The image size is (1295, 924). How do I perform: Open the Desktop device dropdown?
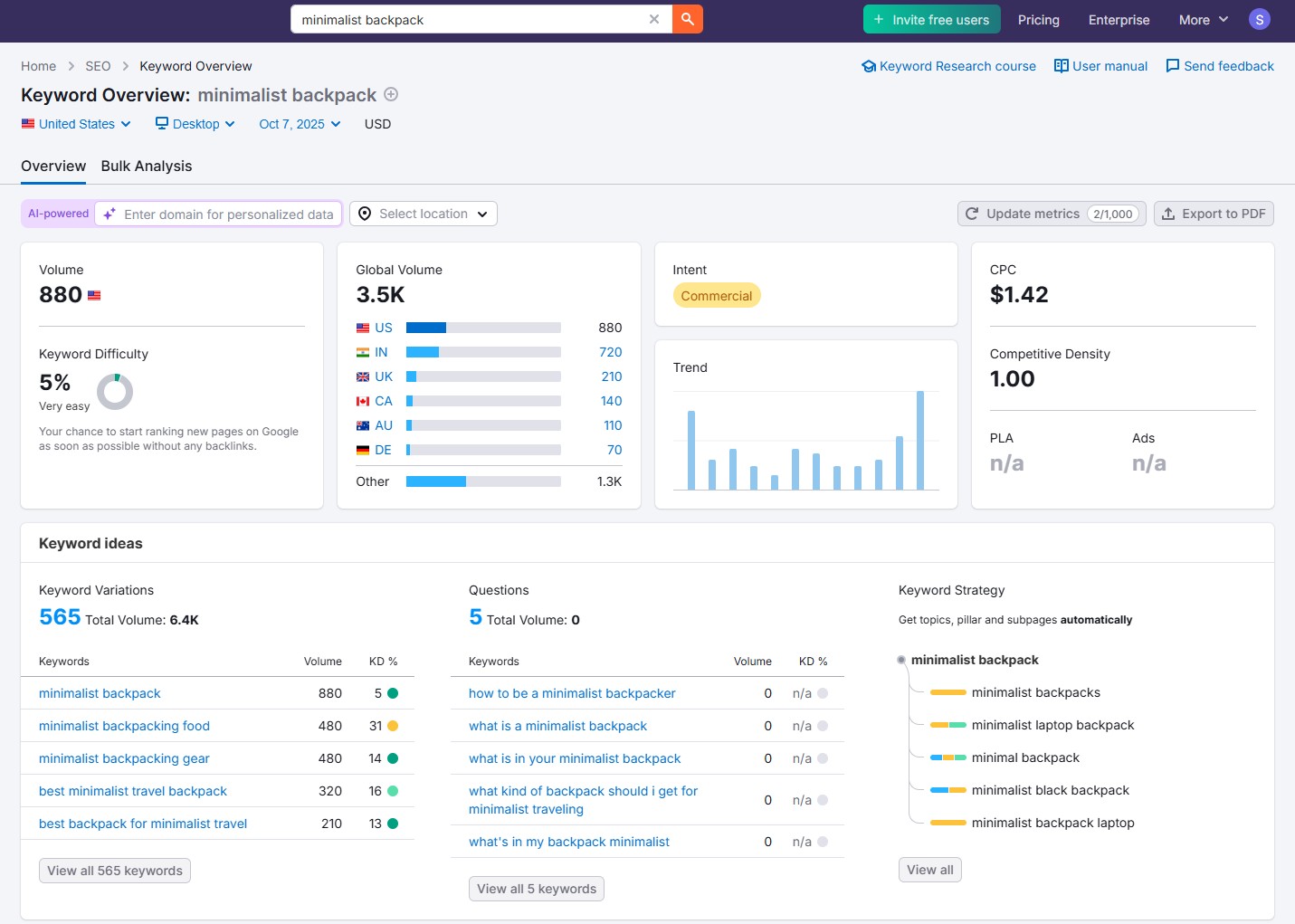[x=195, y=124]
